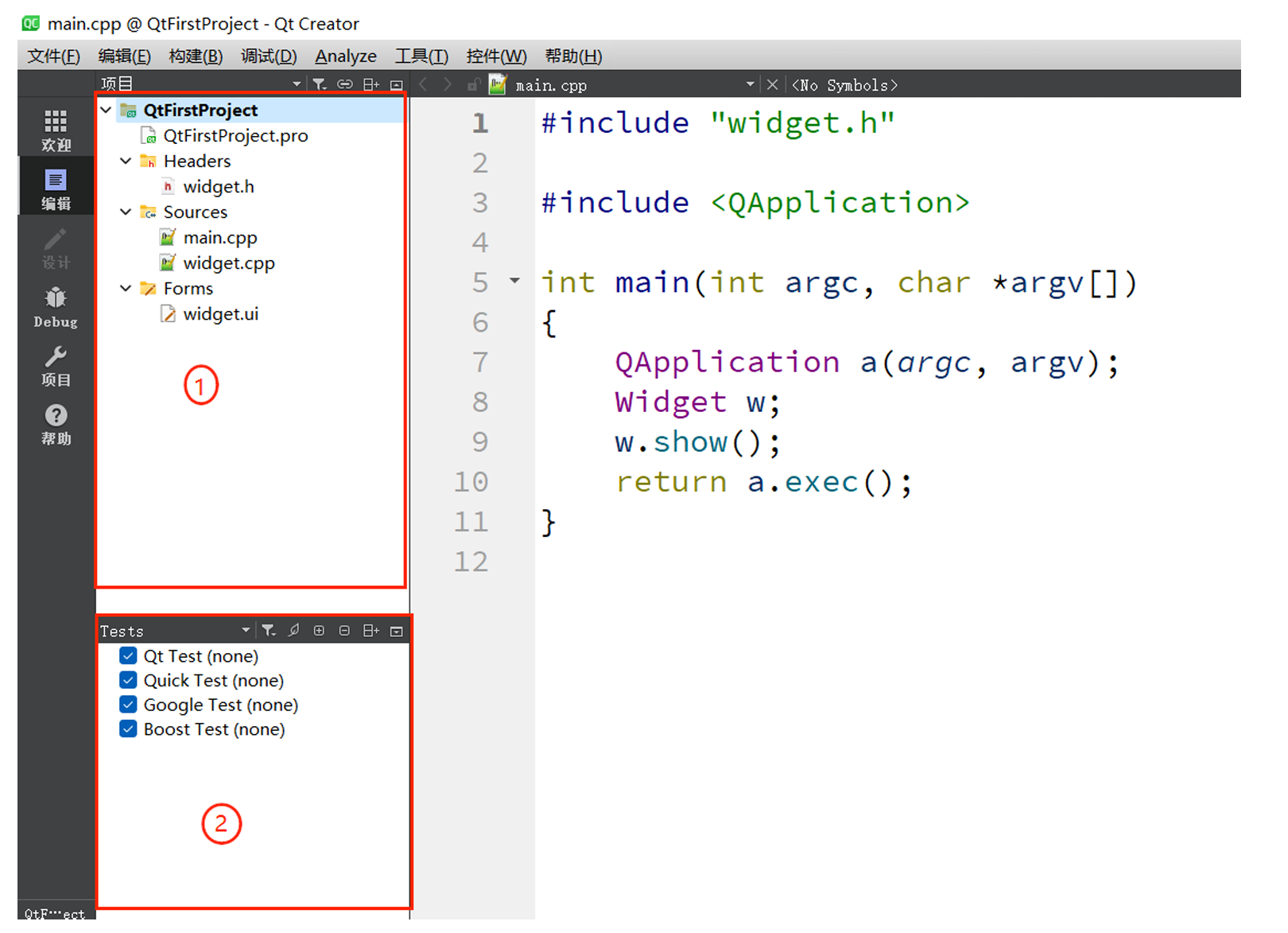
Task: Open widget.cpp from the Sources folder
Action: tap(229, 263)
